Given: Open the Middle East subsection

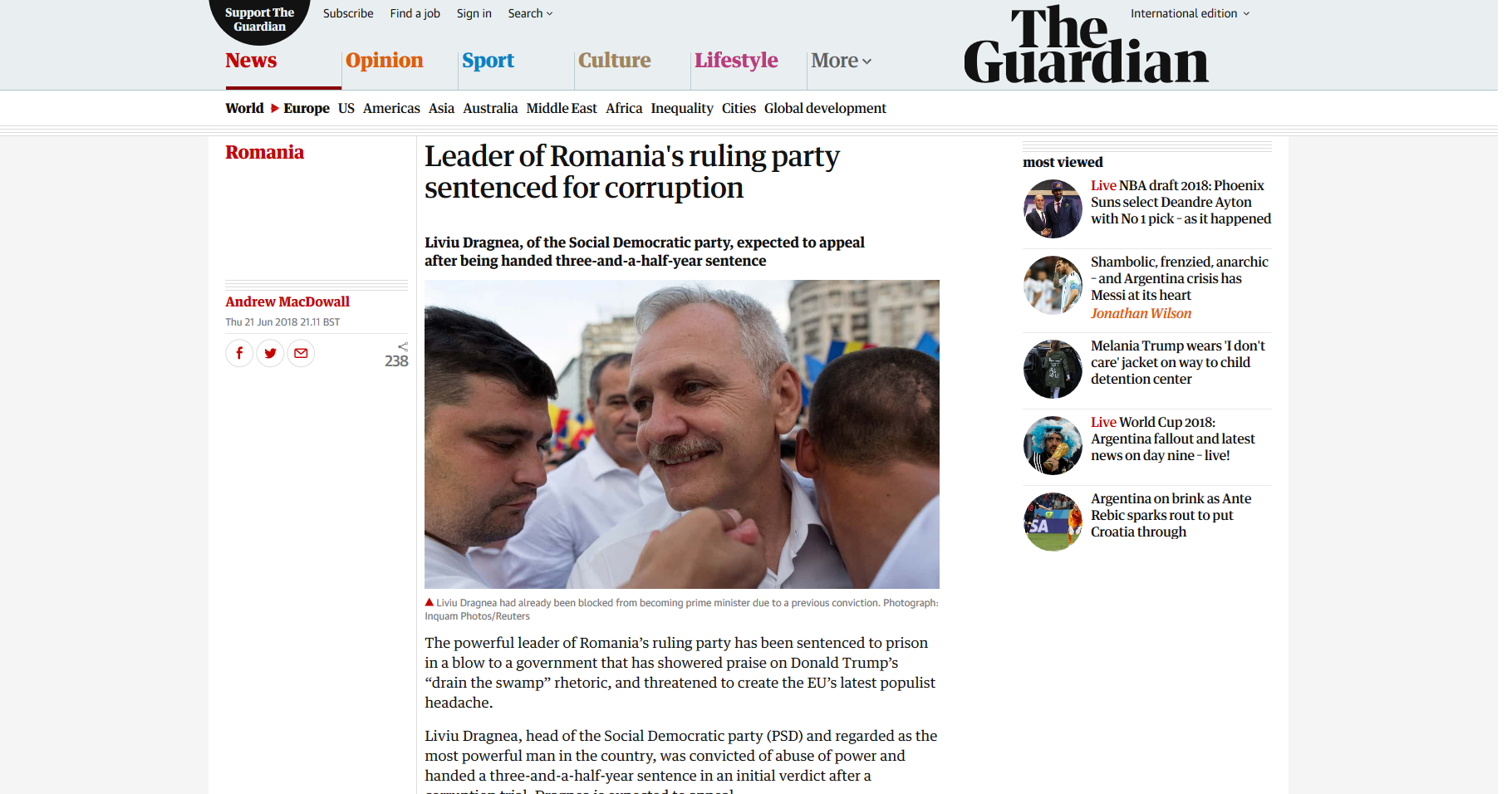Looking at the screenshot, I should [562, 108].
